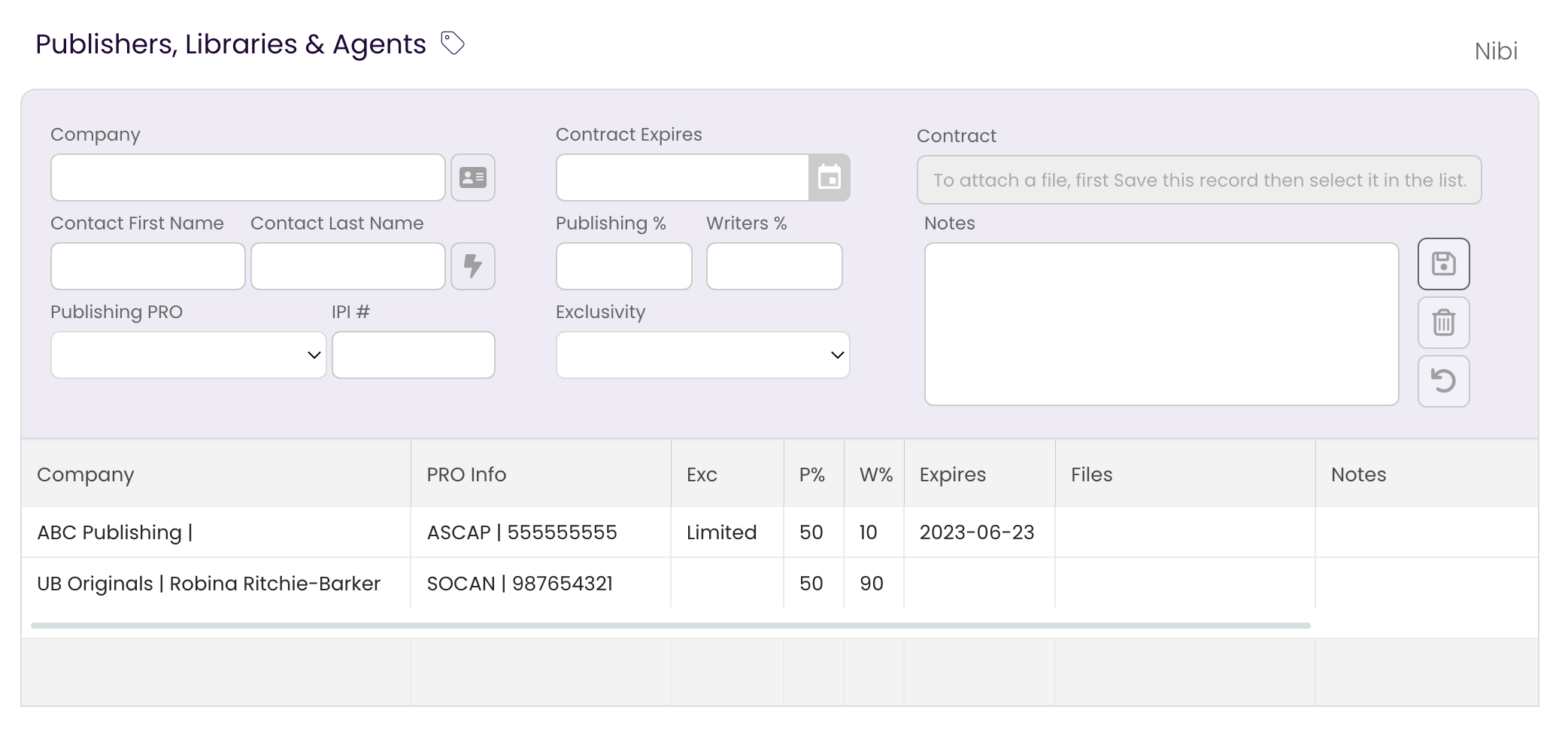Image resolution: width=1568 pixels, height=737 pixels.
Task: Sort by the Company column header
Action: coord(216,475)
